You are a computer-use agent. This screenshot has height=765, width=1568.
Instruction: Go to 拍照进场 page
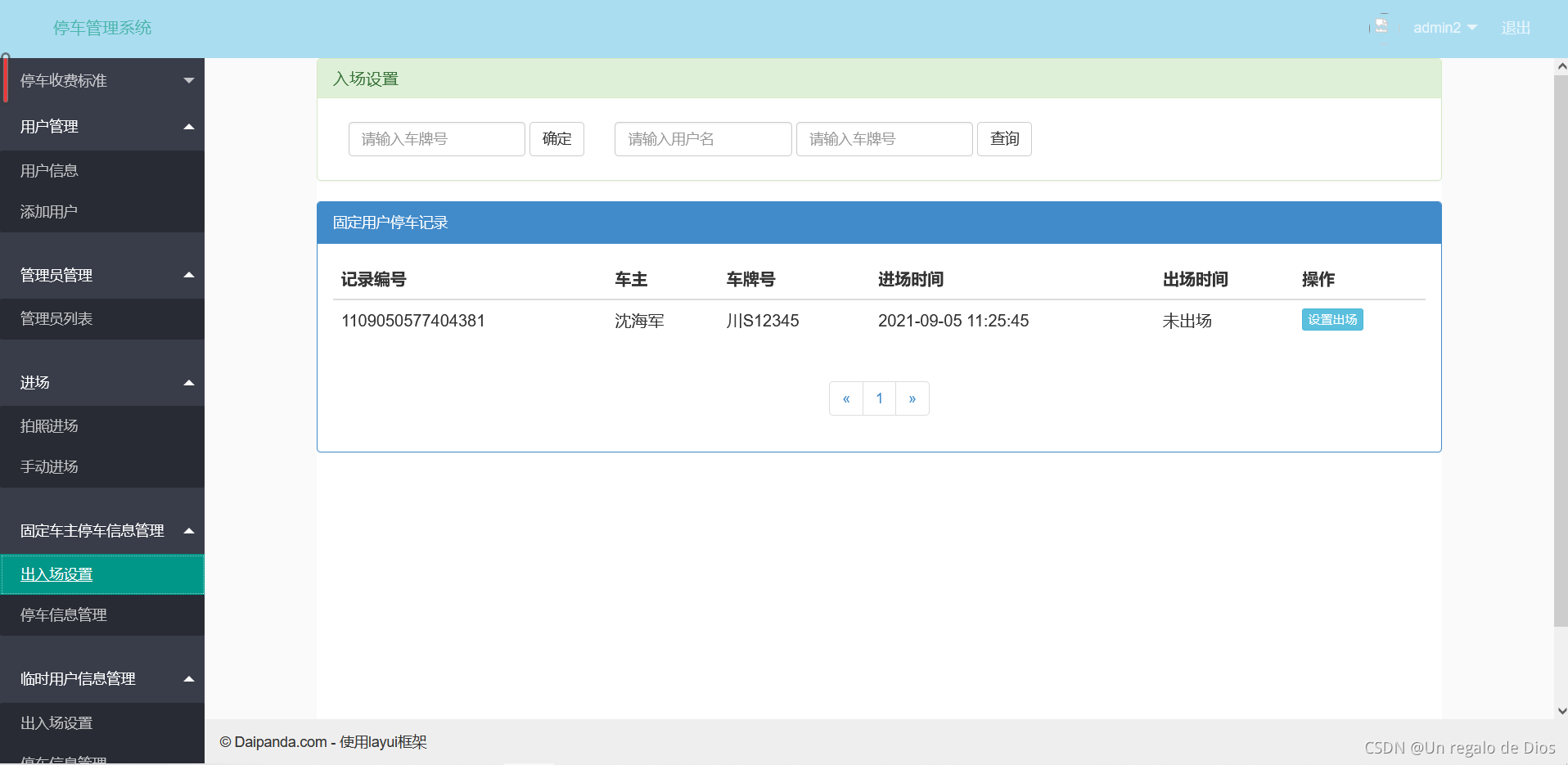(x=102, y=426)
